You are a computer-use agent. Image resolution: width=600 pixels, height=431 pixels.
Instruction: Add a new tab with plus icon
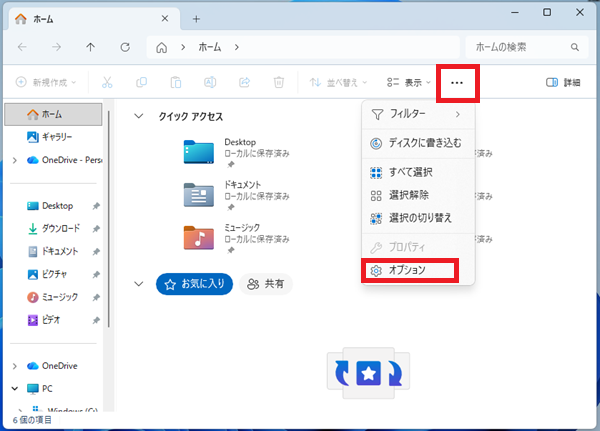[196, 19]
